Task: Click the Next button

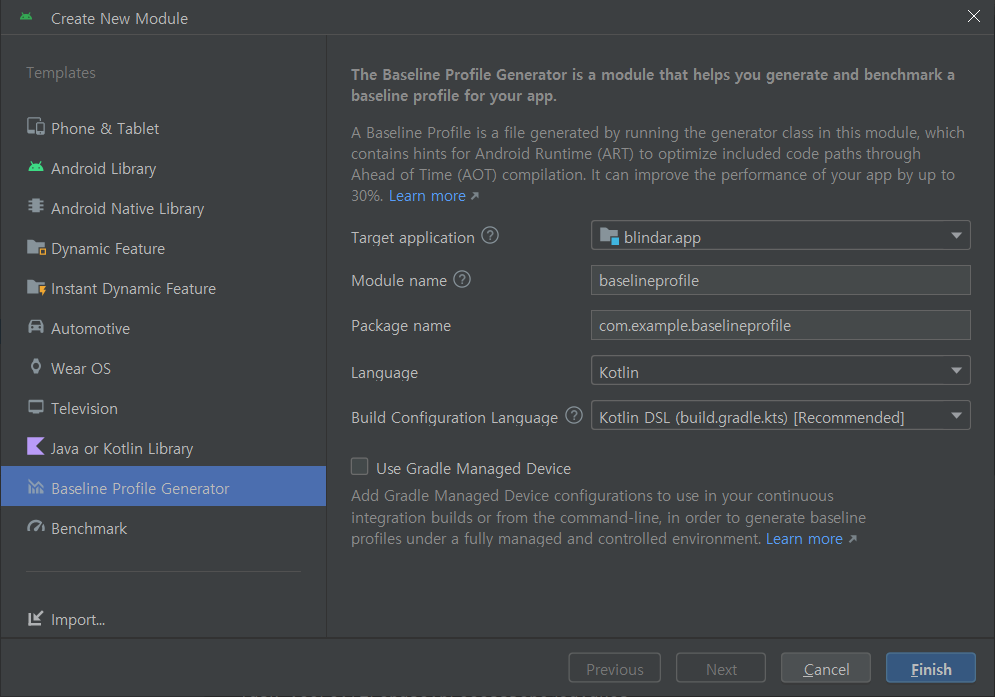Action: click(x=721, y=668)
